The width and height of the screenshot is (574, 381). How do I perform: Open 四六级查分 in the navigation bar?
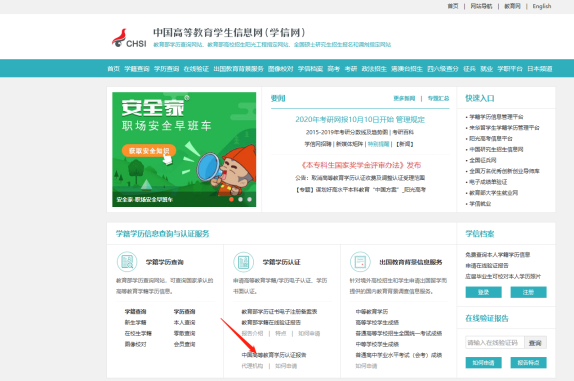point(443,68)
